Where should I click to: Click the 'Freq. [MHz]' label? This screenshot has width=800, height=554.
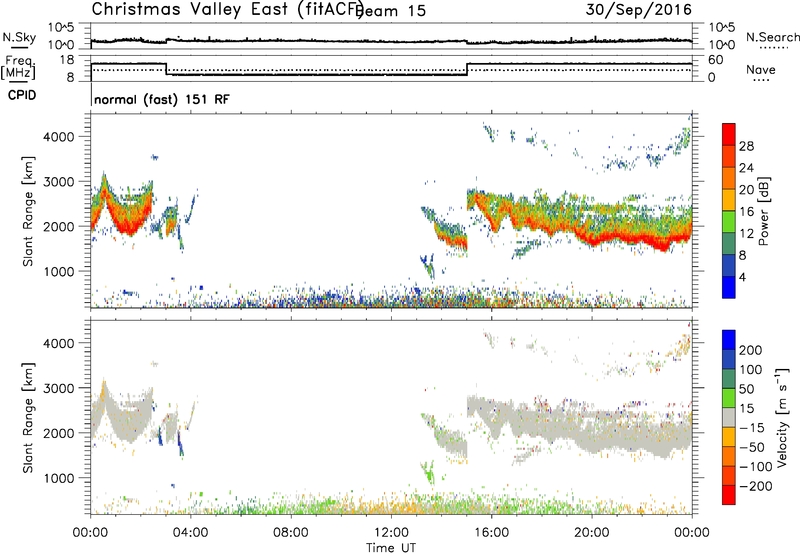(x=18, y=67)
